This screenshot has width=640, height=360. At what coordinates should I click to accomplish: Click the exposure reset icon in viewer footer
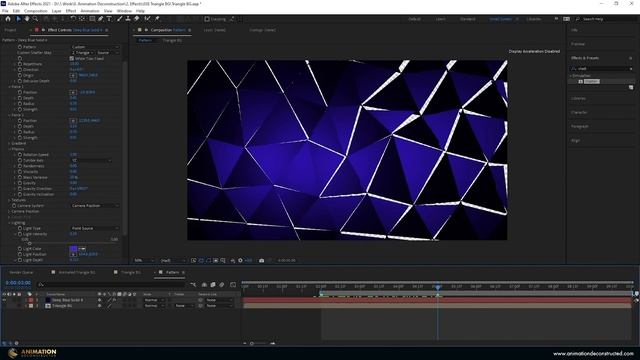coord(240,260)
